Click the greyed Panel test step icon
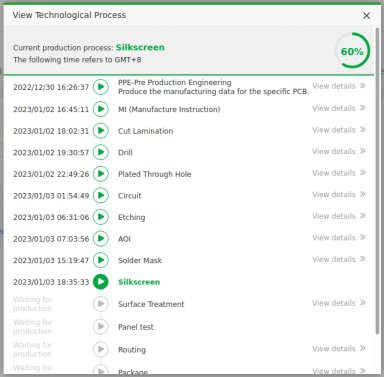The height and width of the screenshot is (377, 384). coord(101,327)
